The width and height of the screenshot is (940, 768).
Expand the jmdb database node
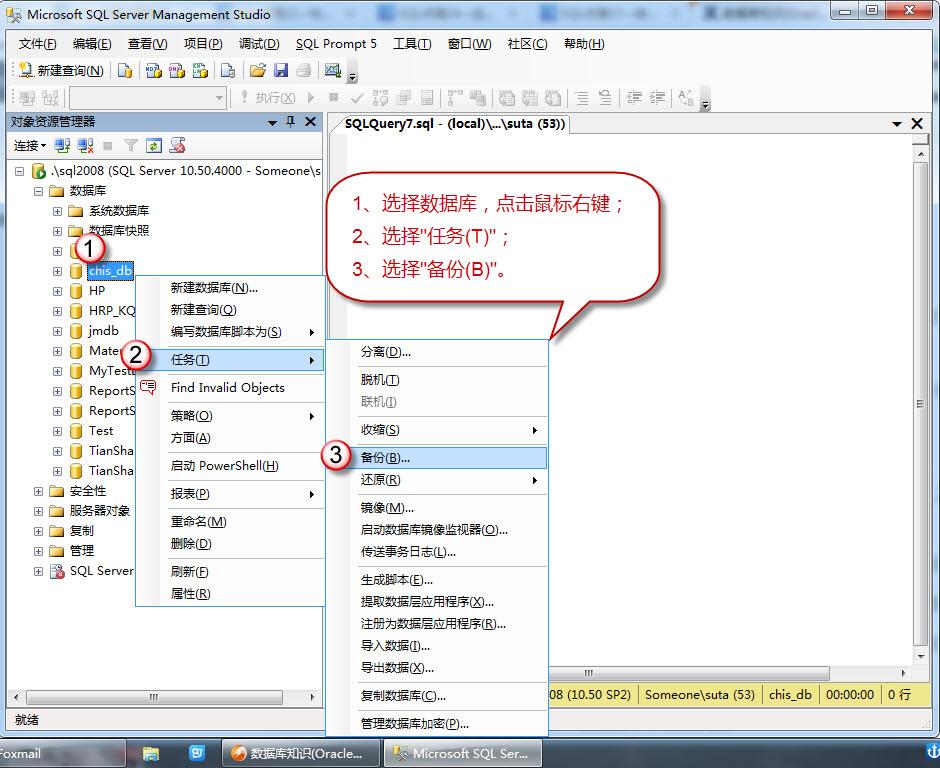57,331
